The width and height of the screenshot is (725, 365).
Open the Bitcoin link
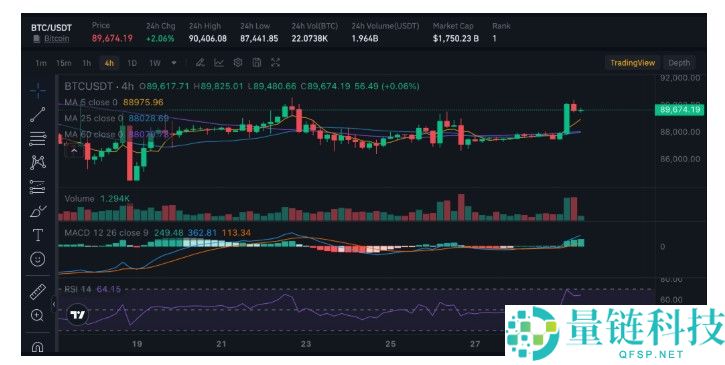(56, 39)
